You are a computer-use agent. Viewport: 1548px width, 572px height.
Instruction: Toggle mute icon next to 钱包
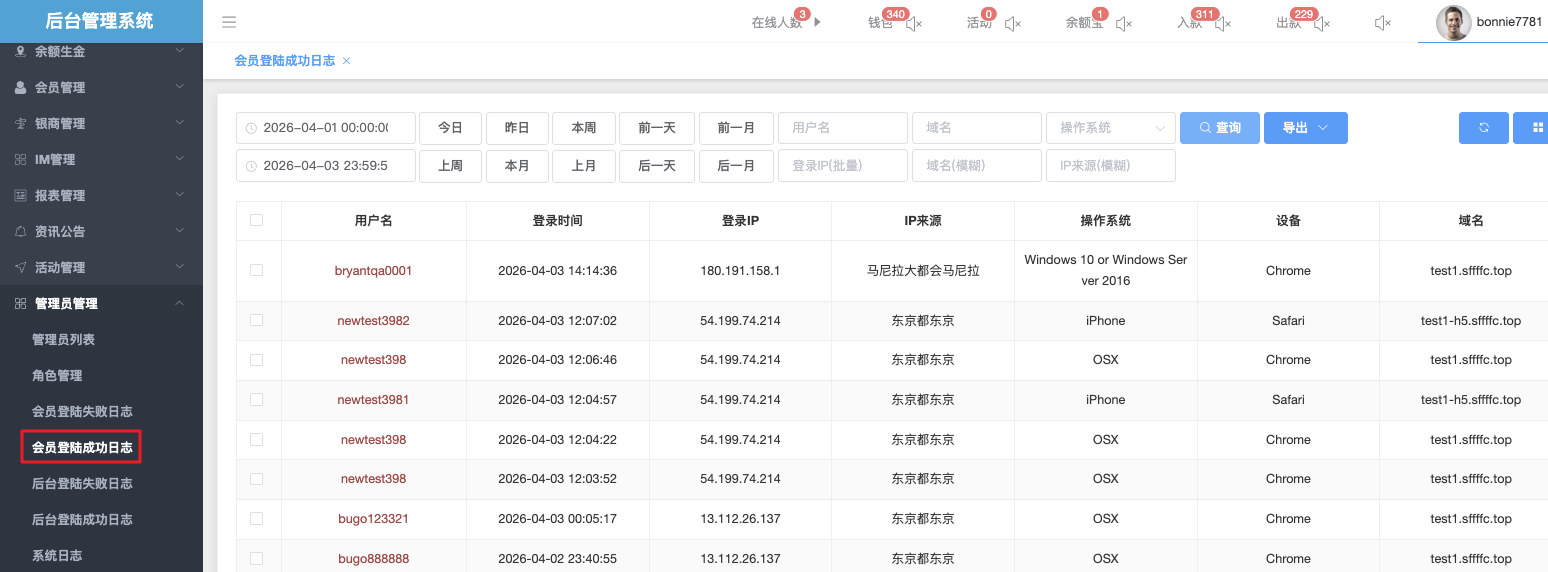click(x=914, y=23)
